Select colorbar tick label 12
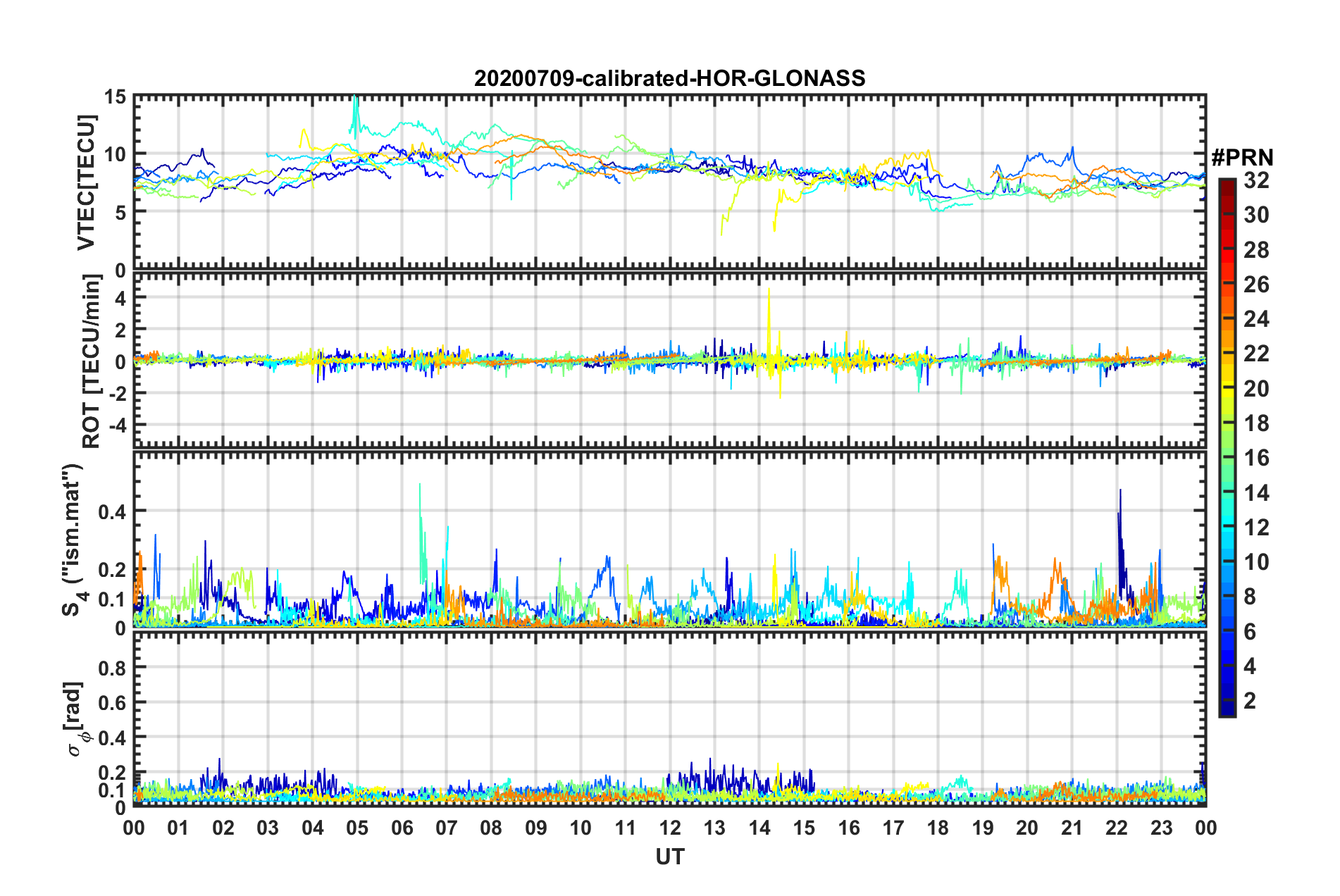Image resolution: width=1340 pixels, height=896 pixels. (x=1256, y=528)
